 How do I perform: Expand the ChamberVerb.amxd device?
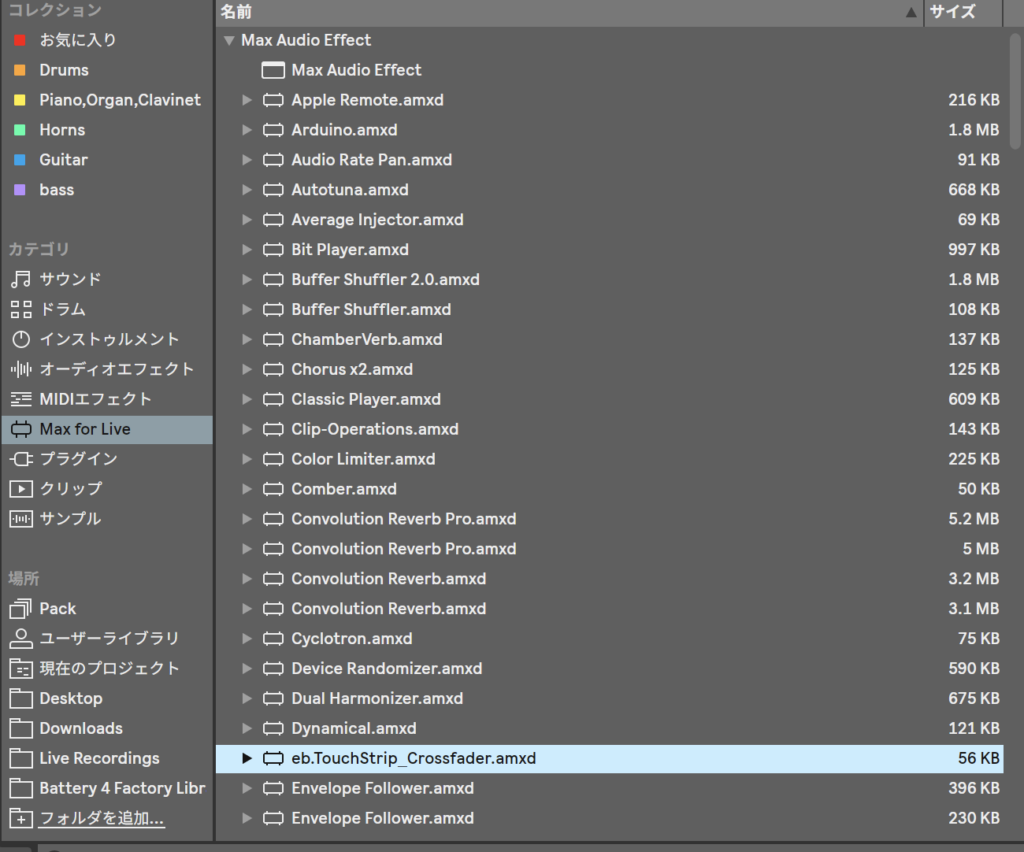tap(247, 340)
